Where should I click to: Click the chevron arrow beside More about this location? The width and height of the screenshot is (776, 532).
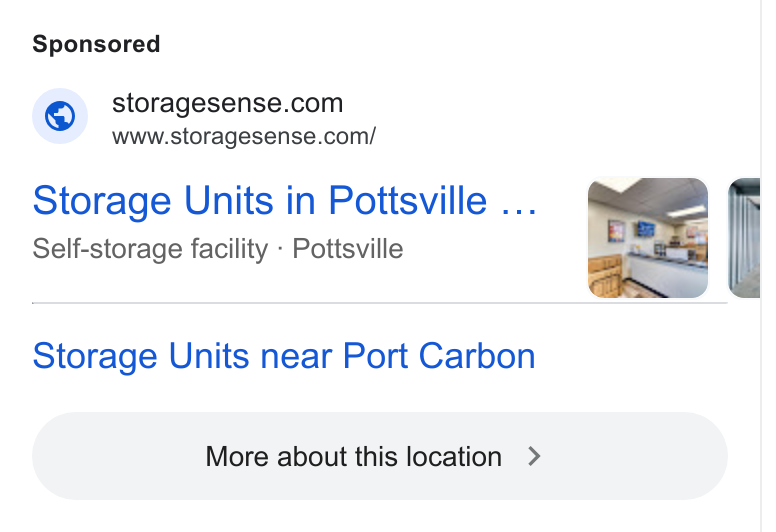click(534, 456)
